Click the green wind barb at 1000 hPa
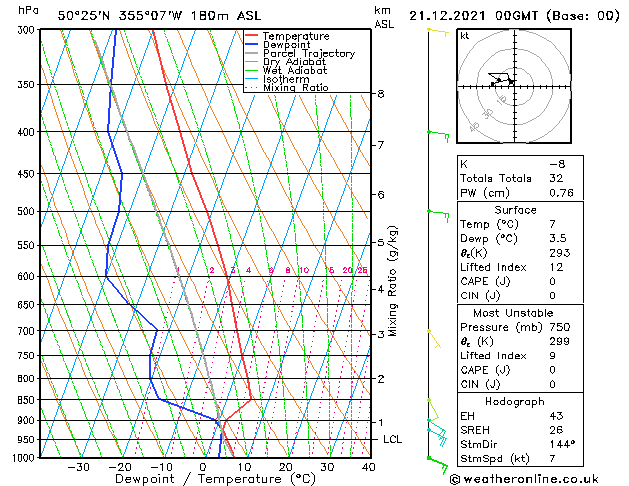 coord(437,465)
